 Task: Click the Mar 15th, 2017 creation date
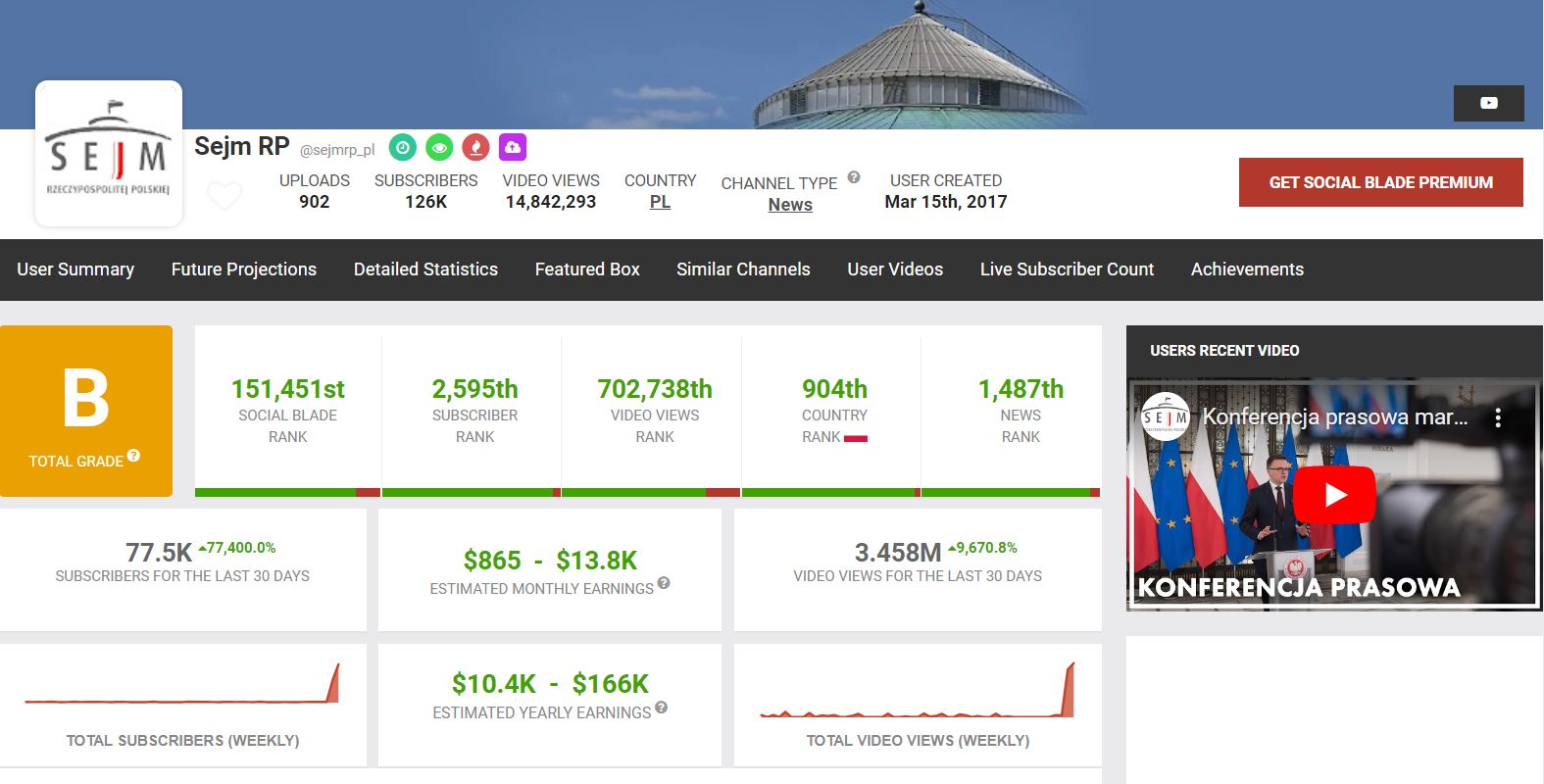(946, 202)
